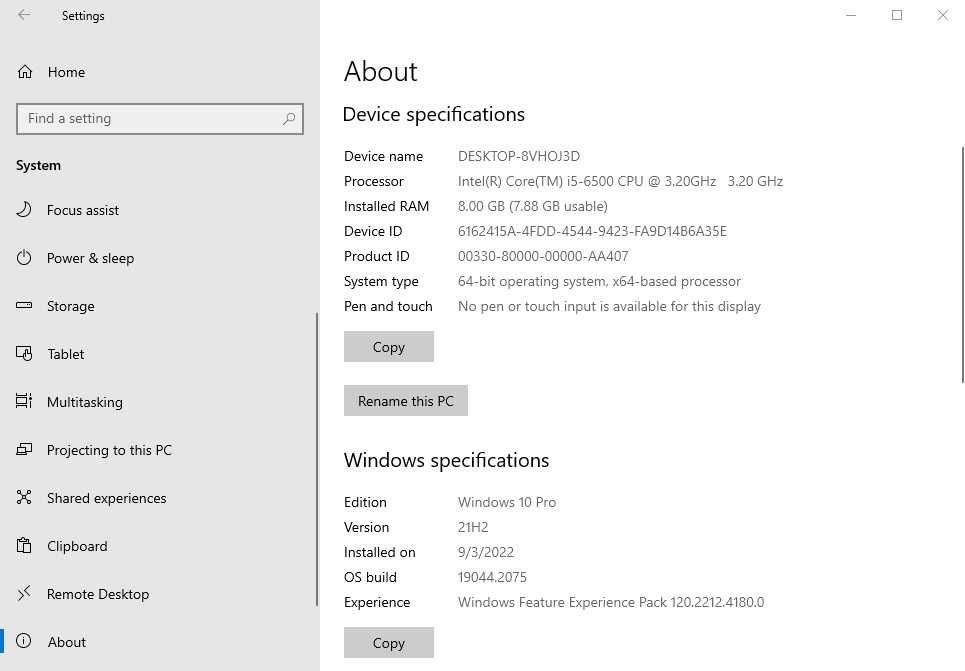
Task: Click the Home house icon
Action: [25, 72]
